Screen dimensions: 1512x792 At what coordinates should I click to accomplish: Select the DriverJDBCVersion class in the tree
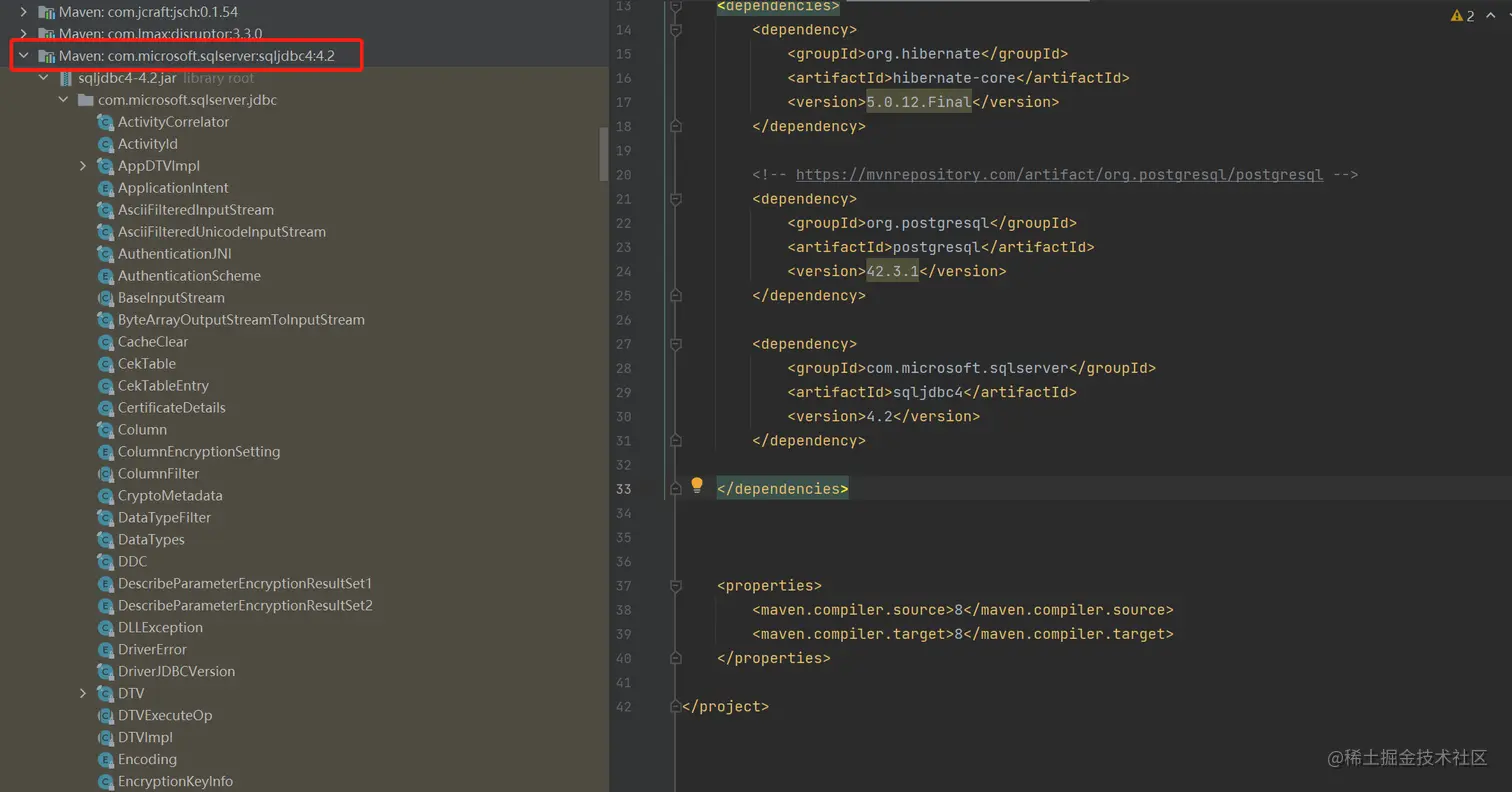pyautogui.click(x=176, y=672)
